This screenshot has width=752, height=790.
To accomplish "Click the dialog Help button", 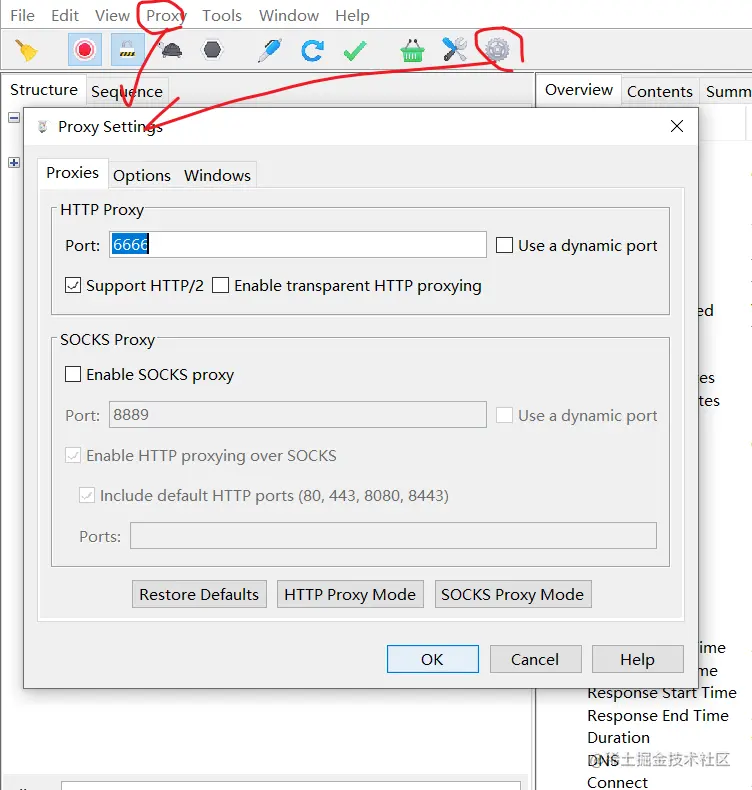I will (x=637, y=659).
